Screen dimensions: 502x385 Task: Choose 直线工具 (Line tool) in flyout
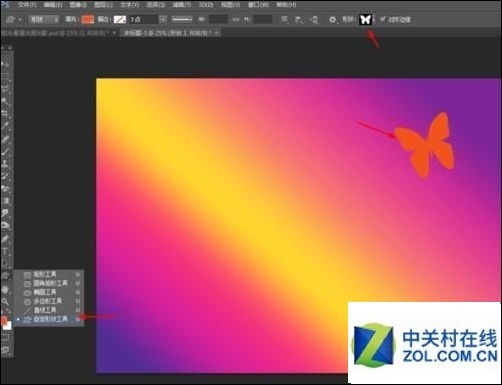pos(49,310)
